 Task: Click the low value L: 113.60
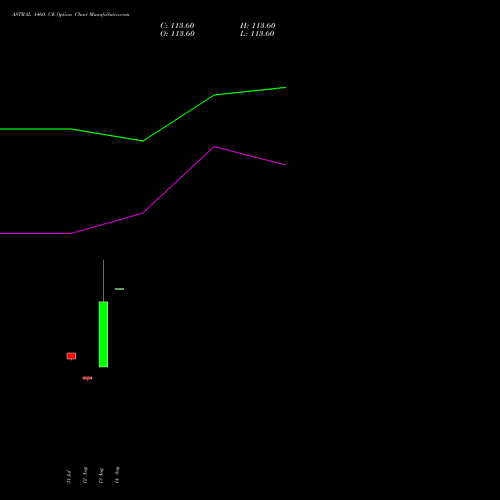point(257,34)
